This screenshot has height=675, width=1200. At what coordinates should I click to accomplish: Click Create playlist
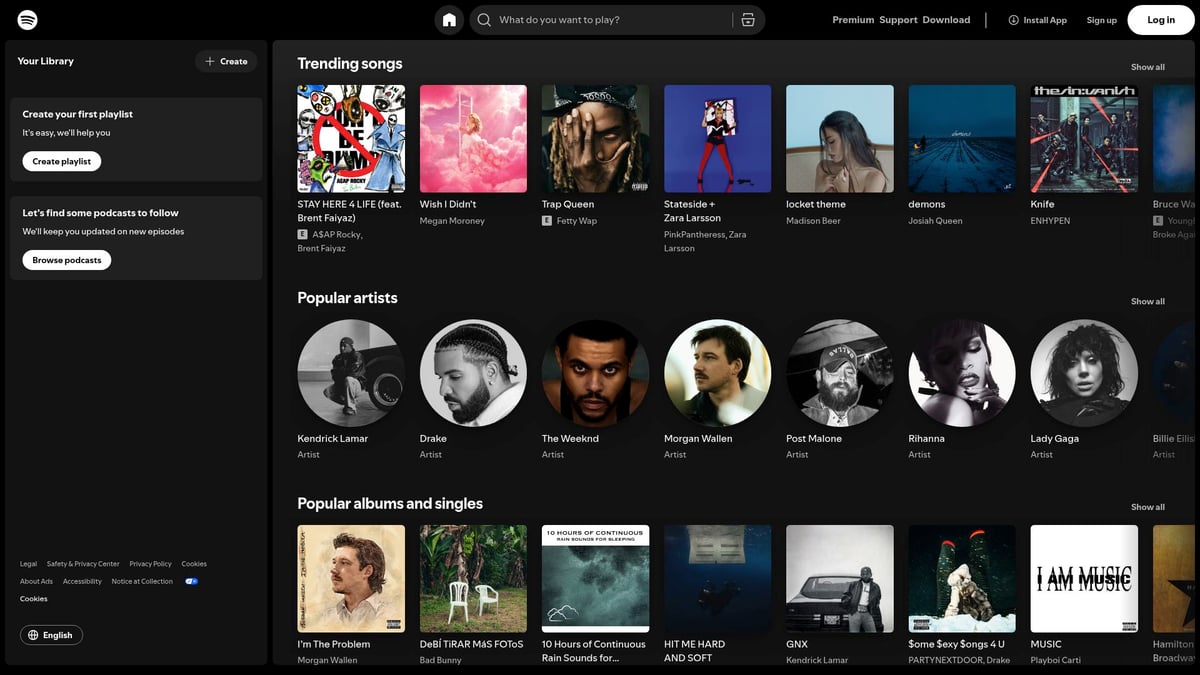pyautogui.click(x=61, y=161)
